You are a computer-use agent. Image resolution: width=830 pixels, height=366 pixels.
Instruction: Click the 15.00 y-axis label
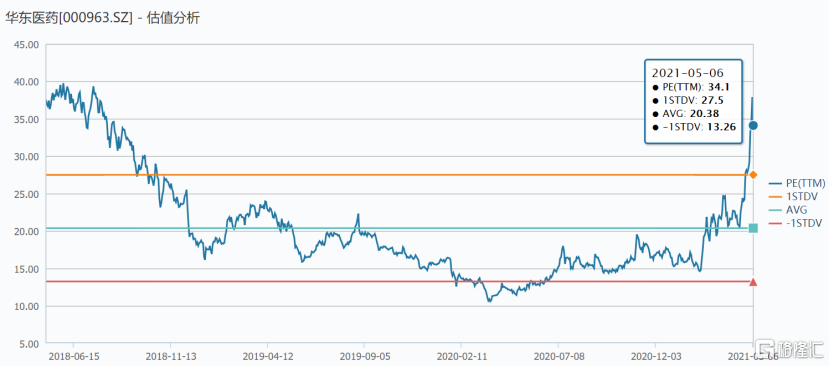25,269
